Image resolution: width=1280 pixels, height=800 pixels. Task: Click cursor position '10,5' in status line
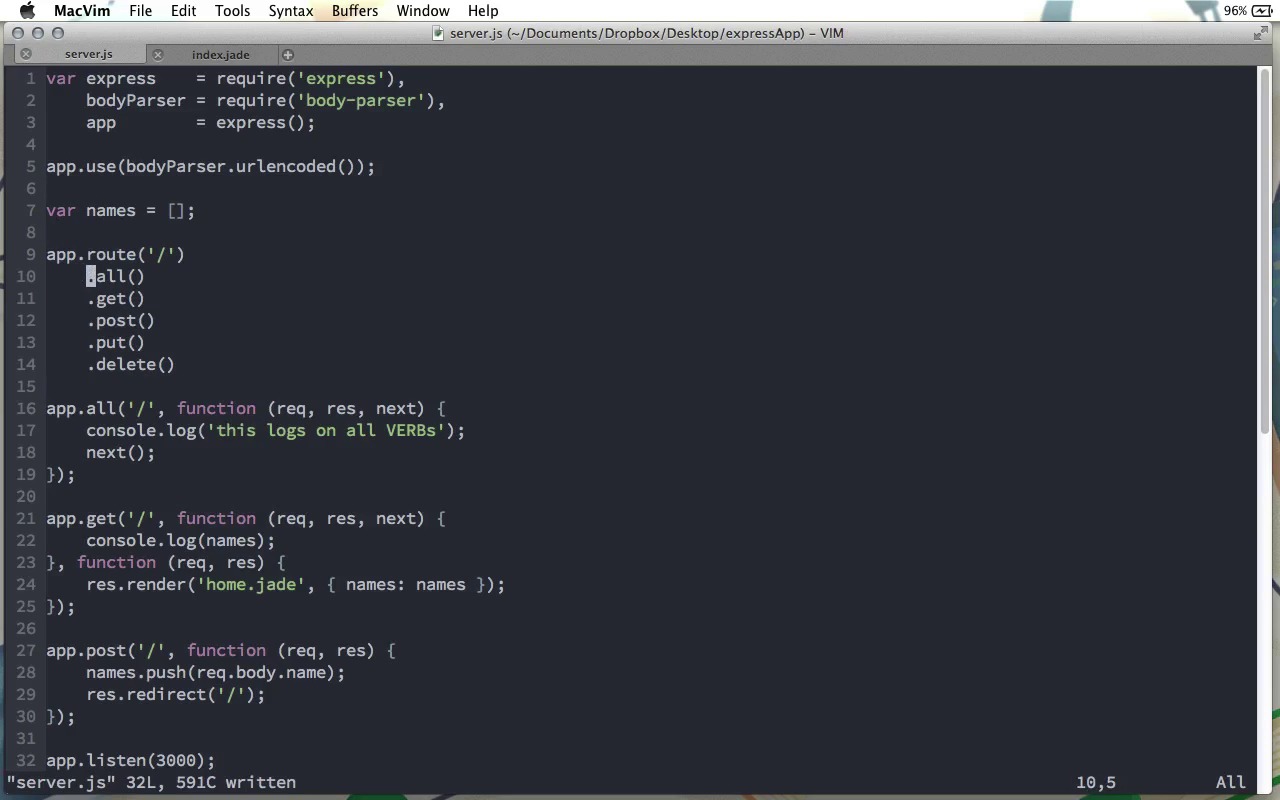(x=1096, y=782)
